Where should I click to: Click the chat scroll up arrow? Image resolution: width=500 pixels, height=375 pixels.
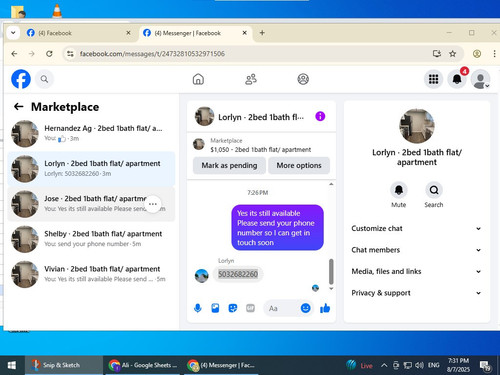[331, 184]
